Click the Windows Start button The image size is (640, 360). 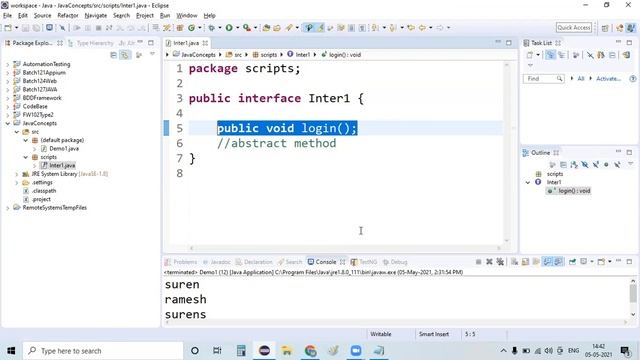click(11, 351)
